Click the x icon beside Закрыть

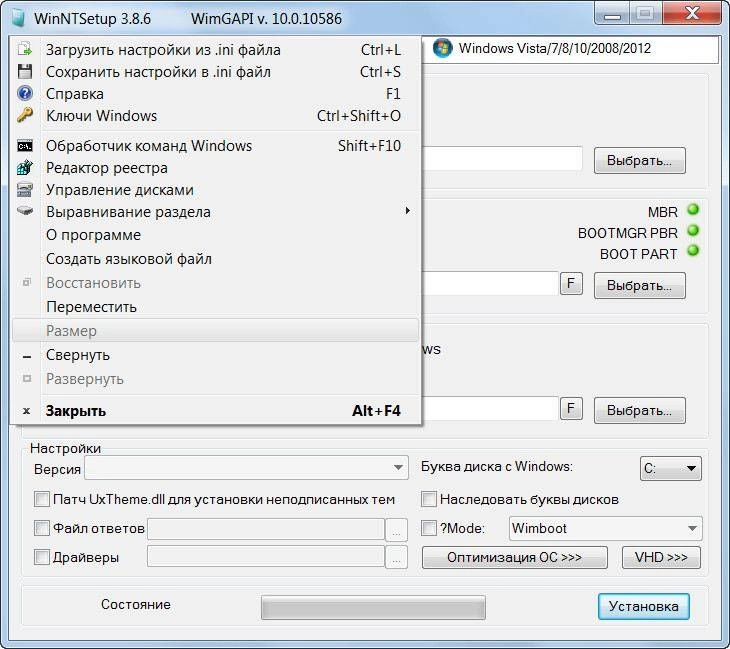[x=27, y=411]
